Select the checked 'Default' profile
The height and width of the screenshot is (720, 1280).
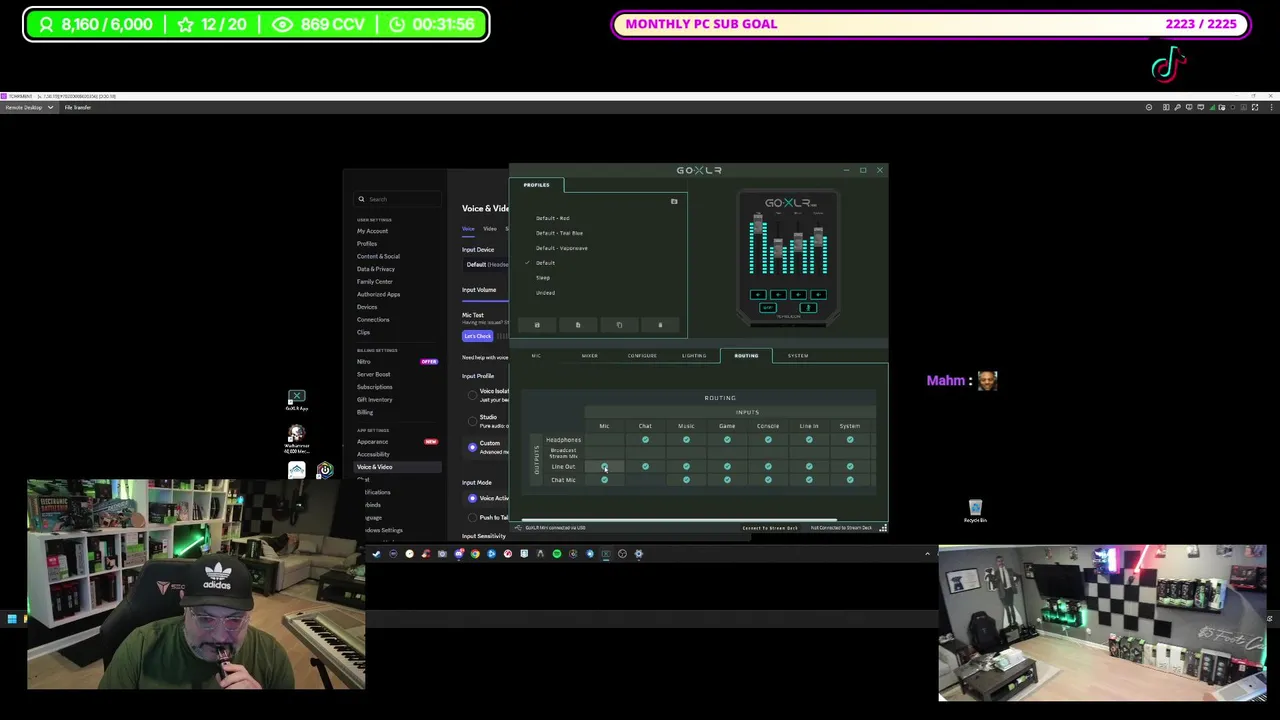point(545,263)
